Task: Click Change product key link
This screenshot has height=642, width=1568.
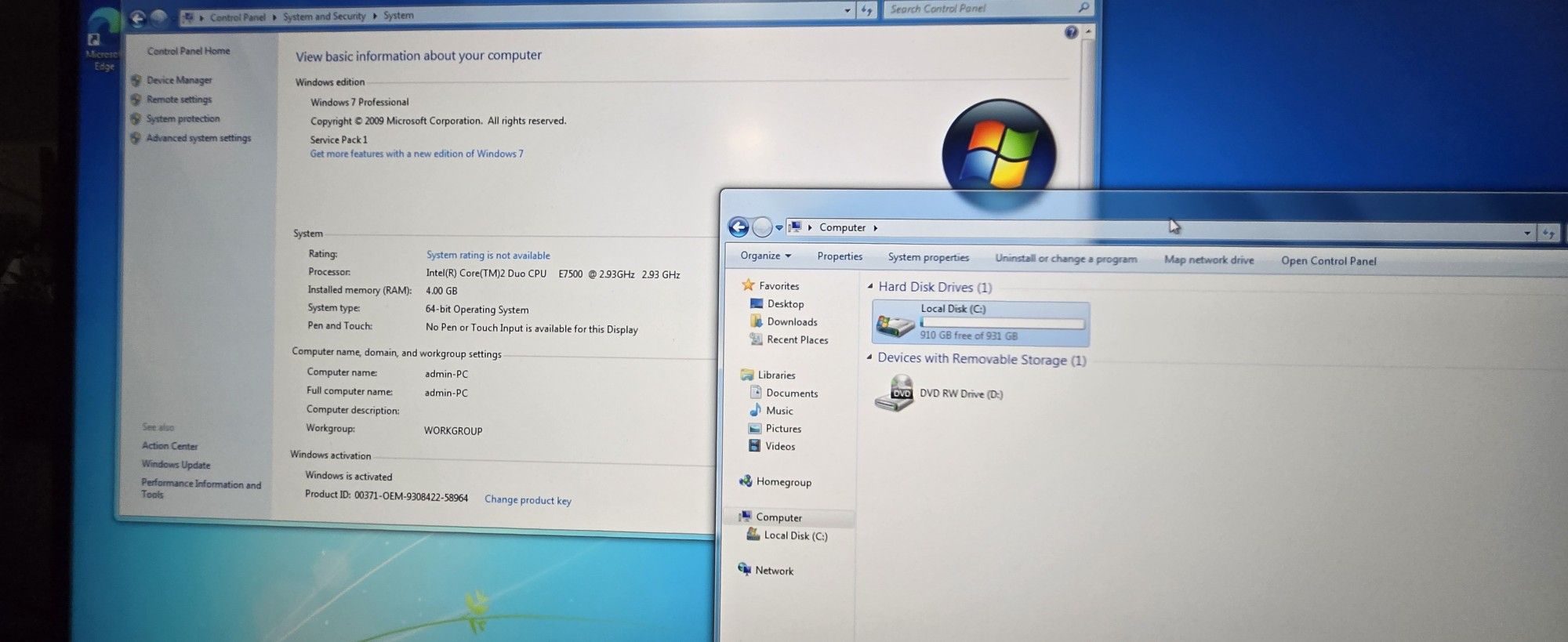Action: click(x=528, y=500)
